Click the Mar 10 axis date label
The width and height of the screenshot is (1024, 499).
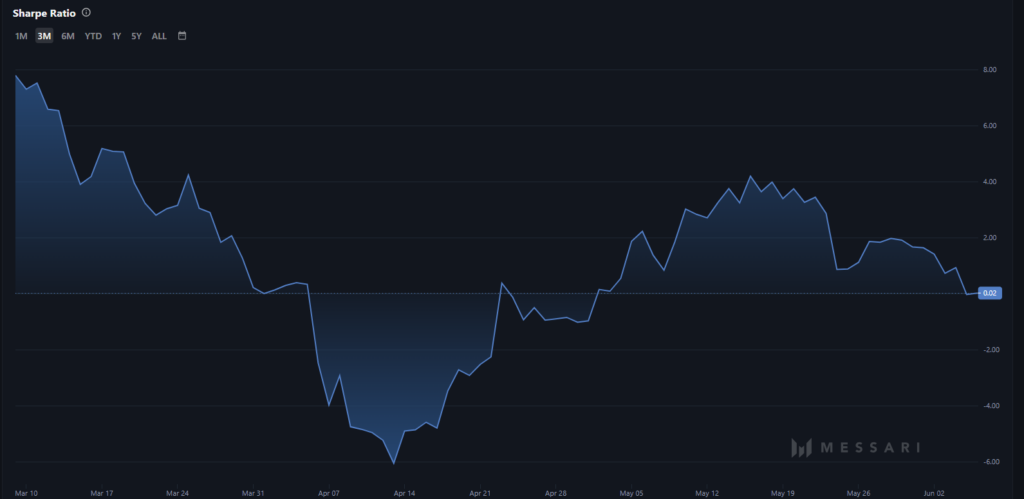[26, 493]
